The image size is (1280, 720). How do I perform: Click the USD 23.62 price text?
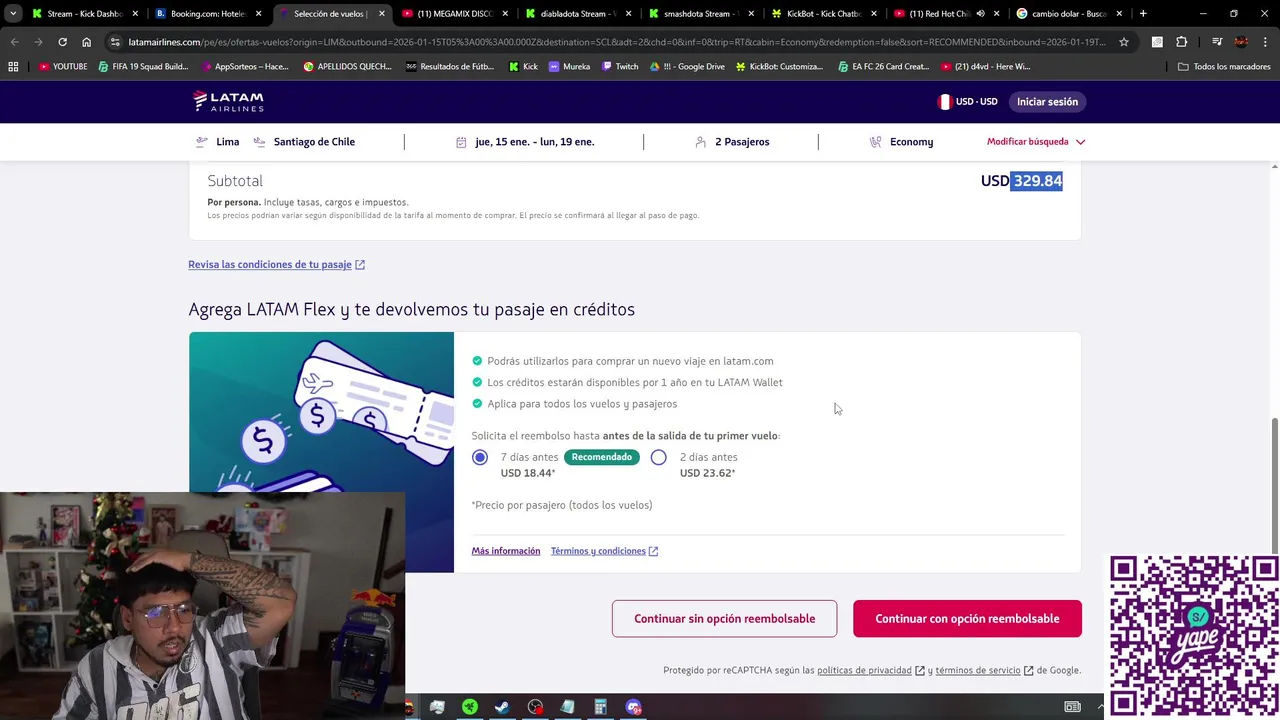[x=708, y=473]
